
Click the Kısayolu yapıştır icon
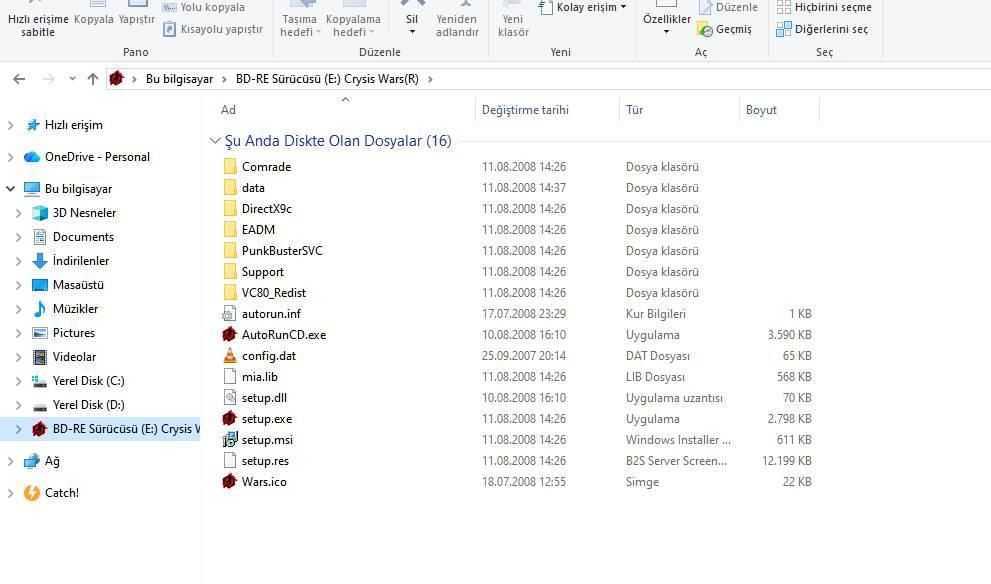(169, 29)
